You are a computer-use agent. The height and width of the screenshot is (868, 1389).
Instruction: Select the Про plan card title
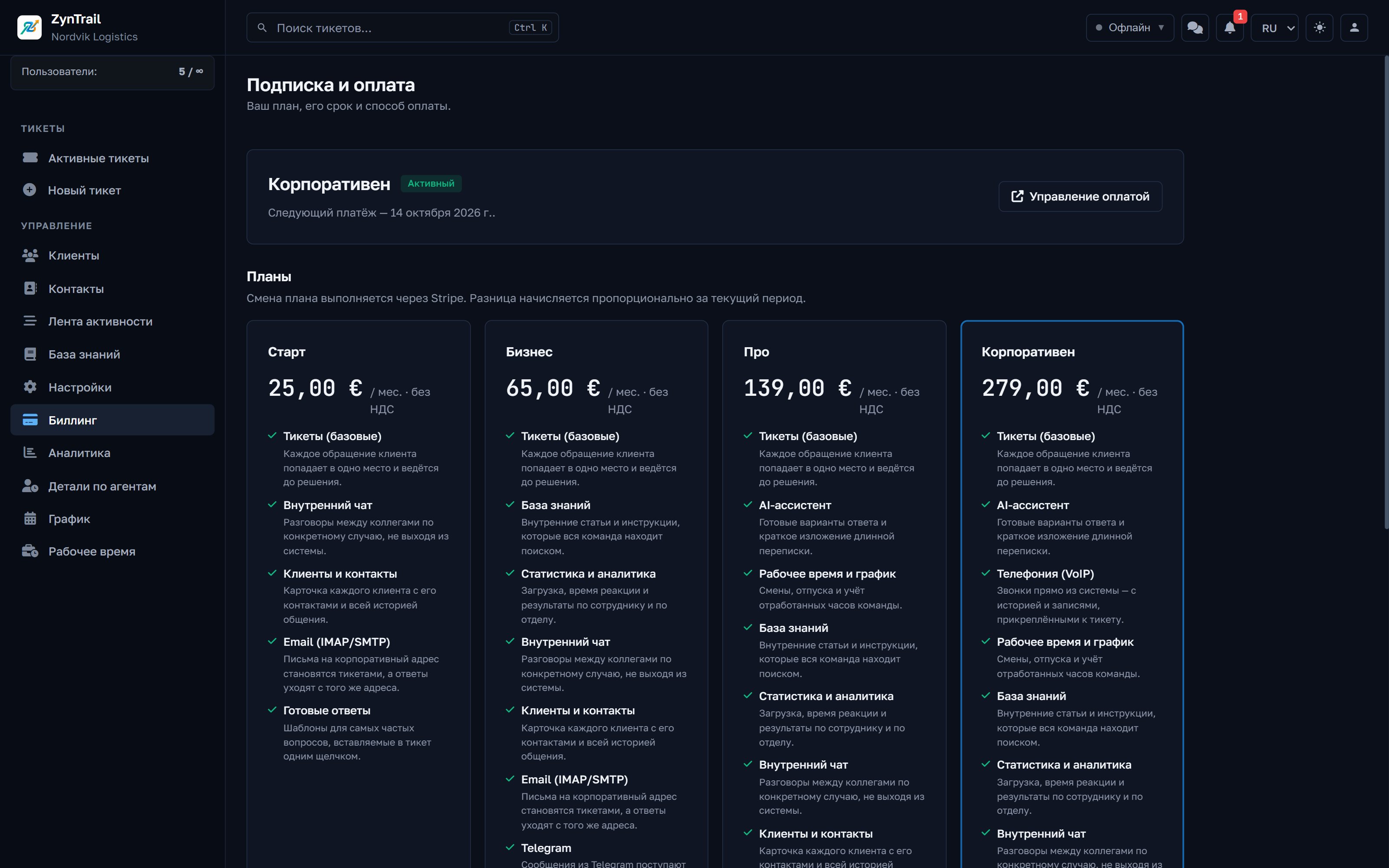click(x=756, y=352)
